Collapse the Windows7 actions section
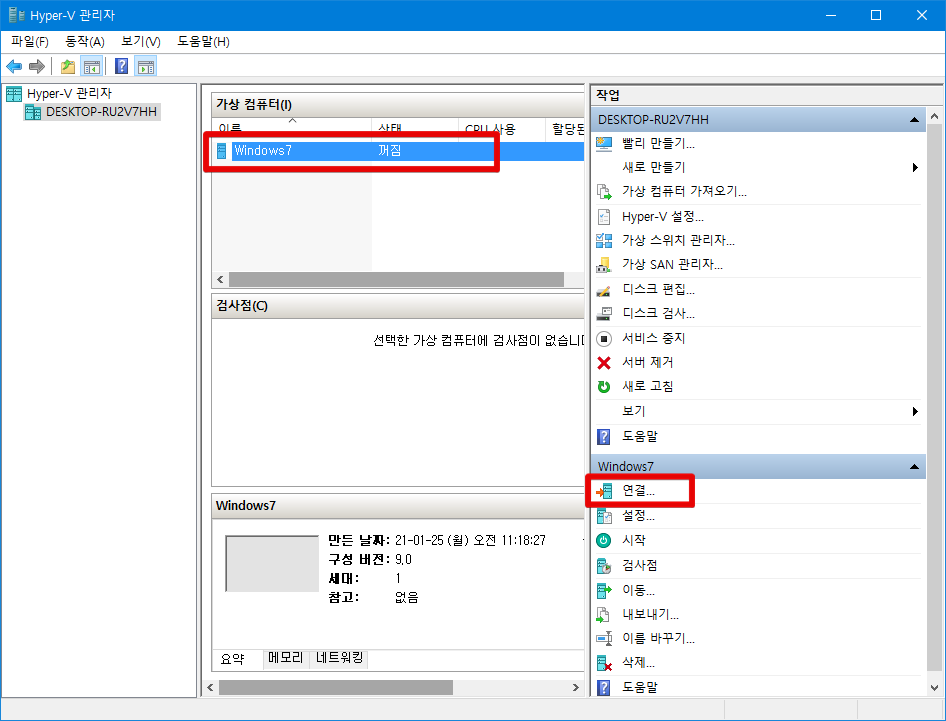The image size is (946, 721). pyautogui.click(x=915, y=466)
